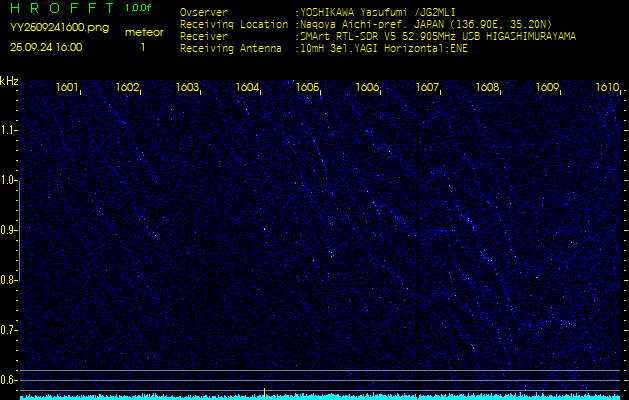629x400 pixels.
Task: Click the YY2509241600.png filename
Action: pos(59,28)
